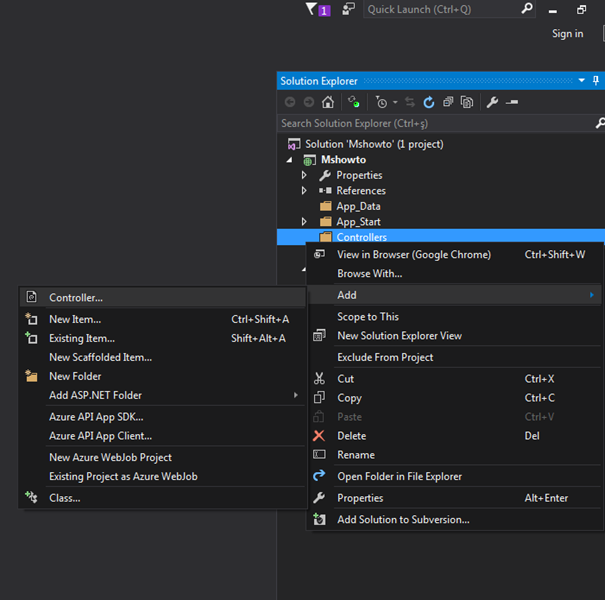Choose New Solution Explorer View
The width and height of the screenshot is (605, 600).
[x=399, y=336]
